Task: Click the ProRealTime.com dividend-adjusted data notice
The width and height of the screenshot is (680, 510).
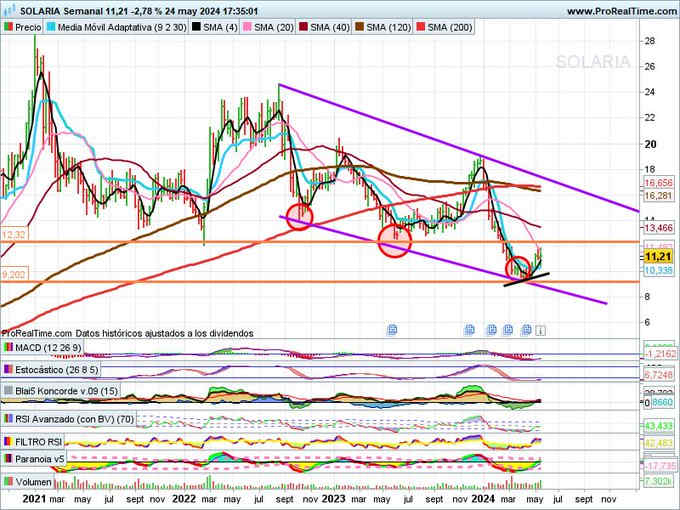Action: (127, 333)
